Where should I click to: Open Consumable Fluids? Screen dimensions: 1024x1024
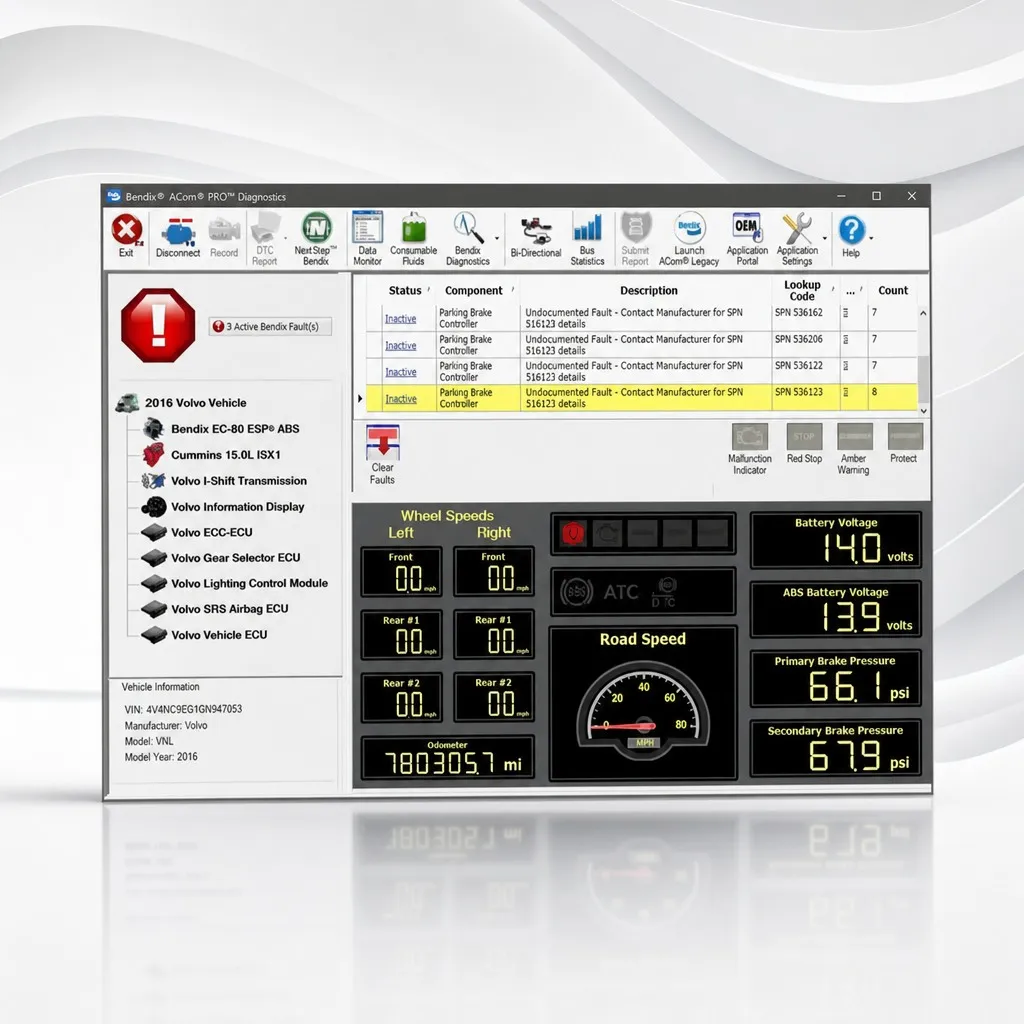pyautogui.click(x=413, y=238)
